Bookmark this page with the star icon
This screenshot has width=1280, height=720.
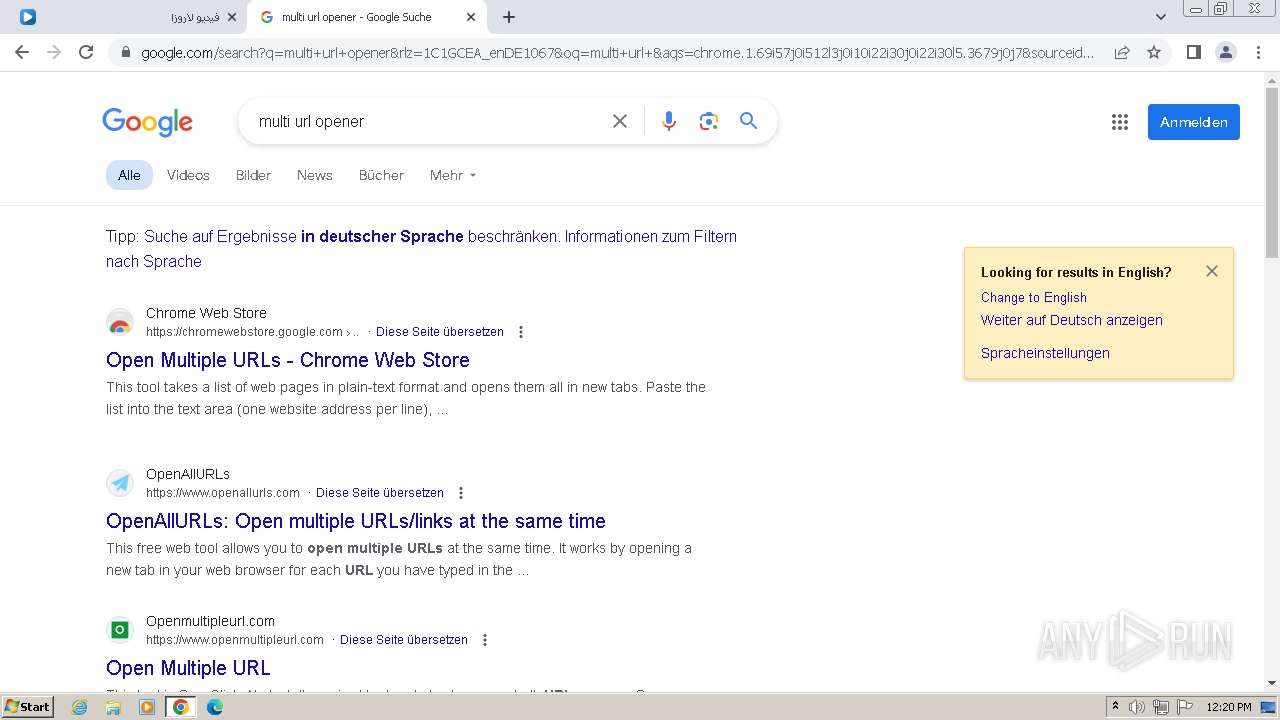1154,52
